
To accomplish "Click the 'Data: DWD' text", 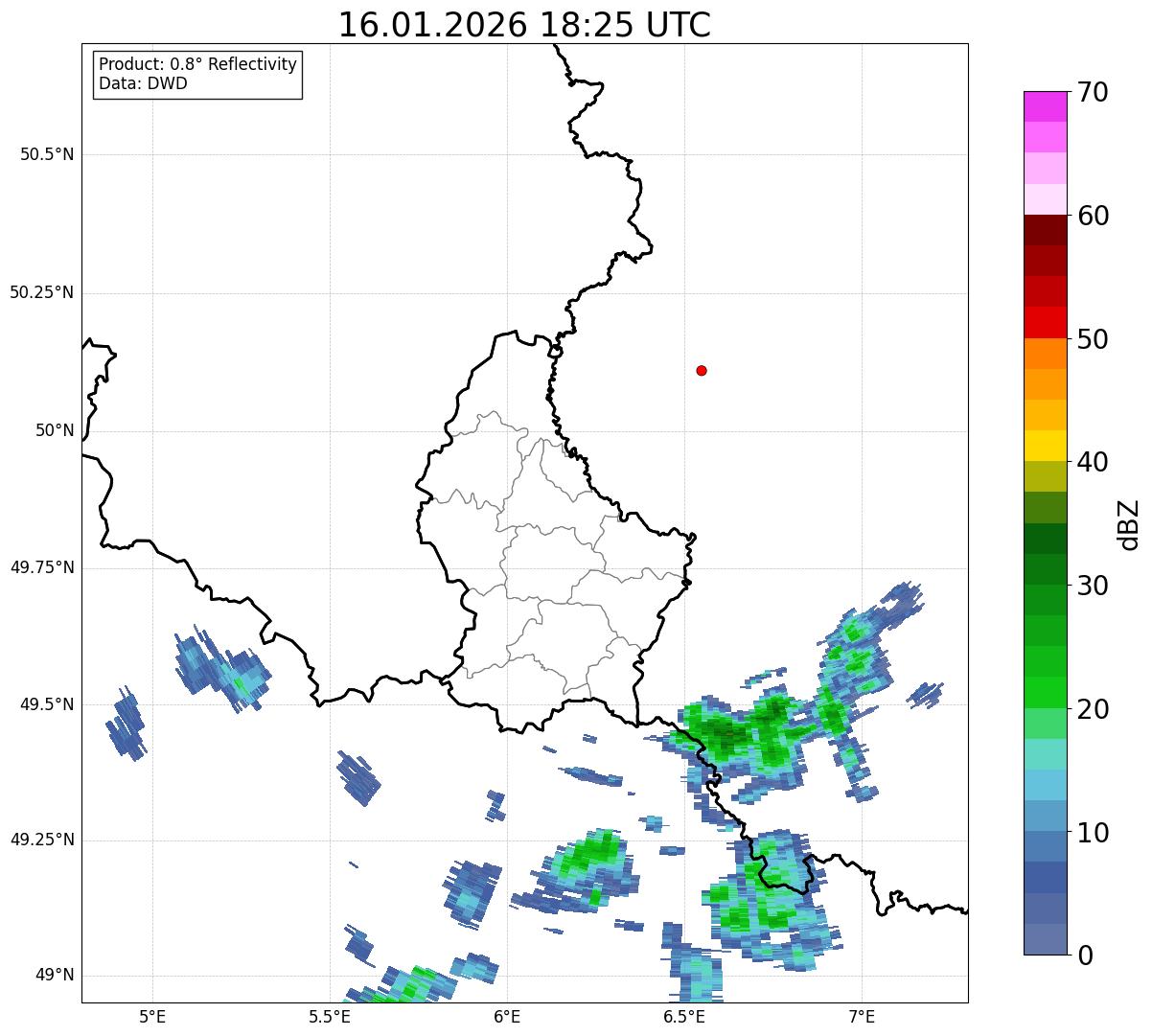I will [143, 83].
